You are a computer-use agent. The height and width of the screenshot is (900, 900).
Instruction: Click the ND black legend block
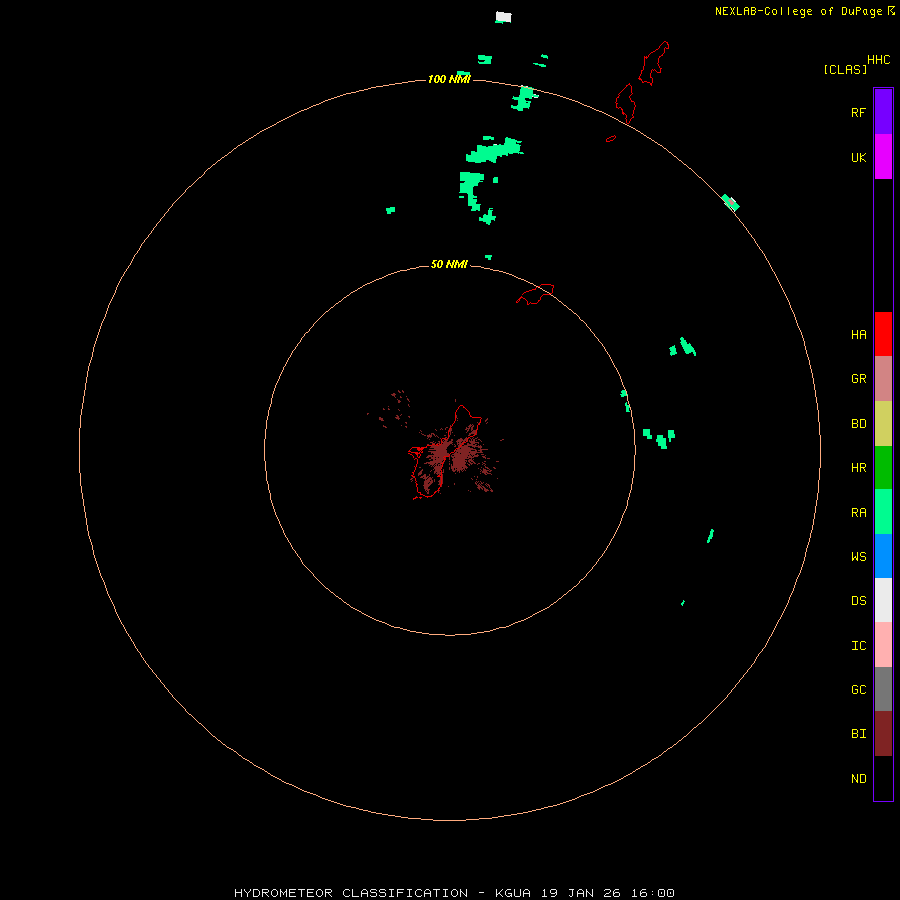click(x=883, y=778)
